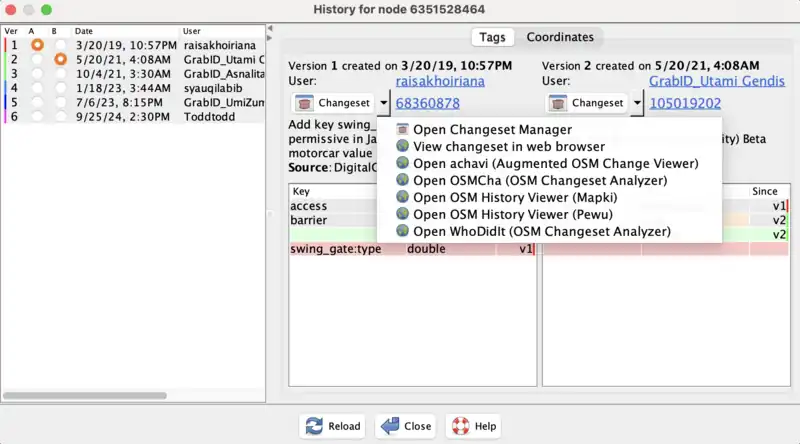The image size is (800, 444).
Task: Click globe icon for Open WhoDidIt
Action: coord(403,231)
